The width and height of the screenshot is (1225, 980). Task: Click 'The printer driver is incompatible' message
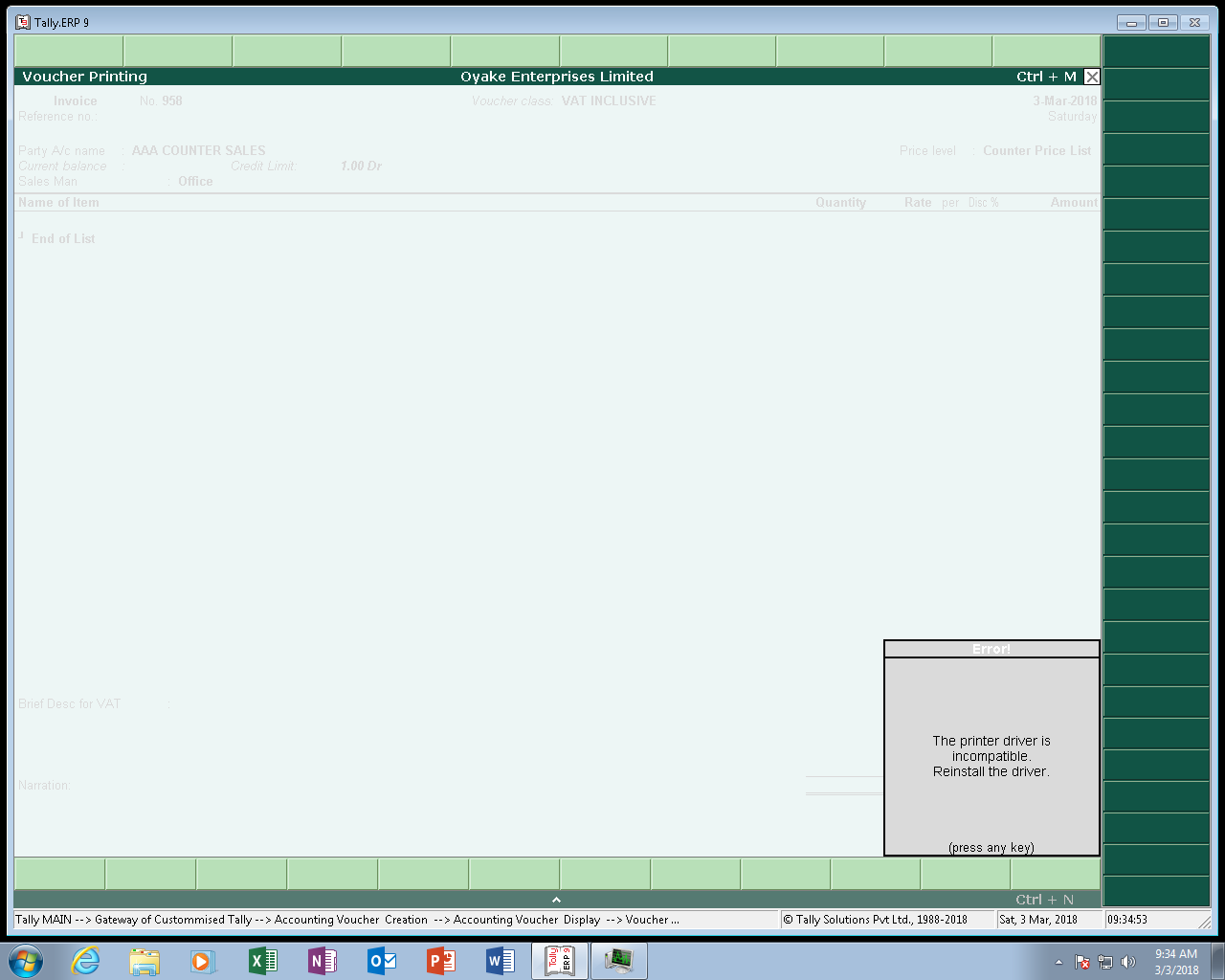pos(991,748)
